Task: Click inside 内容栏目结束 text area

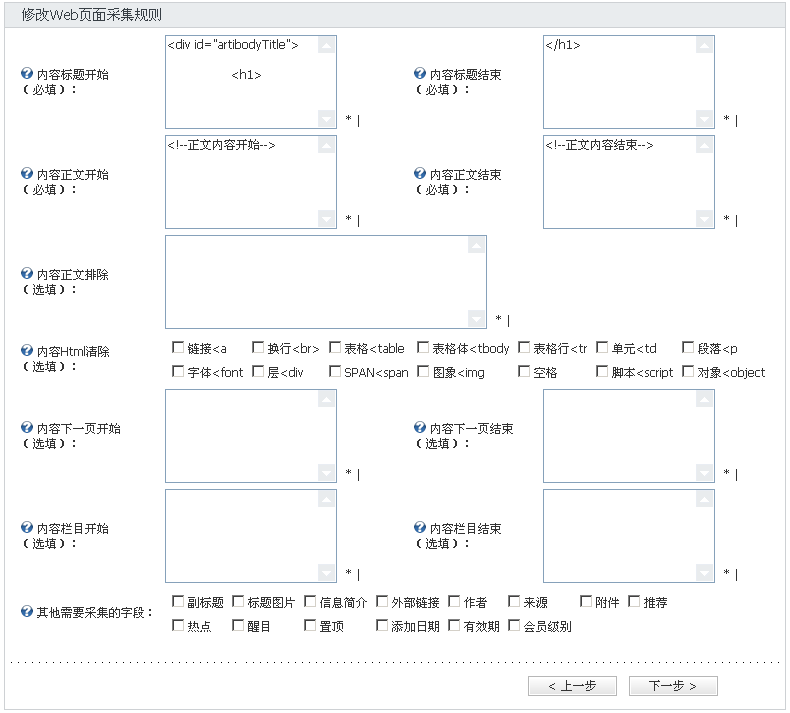Action: pos(621,536)
